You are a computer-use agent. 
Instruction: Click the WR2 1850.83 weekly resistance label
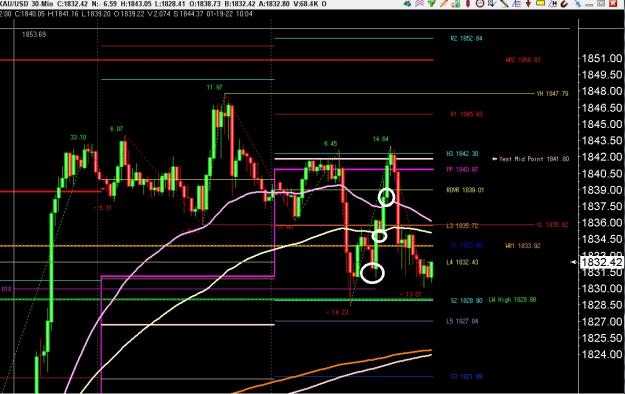point(523,60)
